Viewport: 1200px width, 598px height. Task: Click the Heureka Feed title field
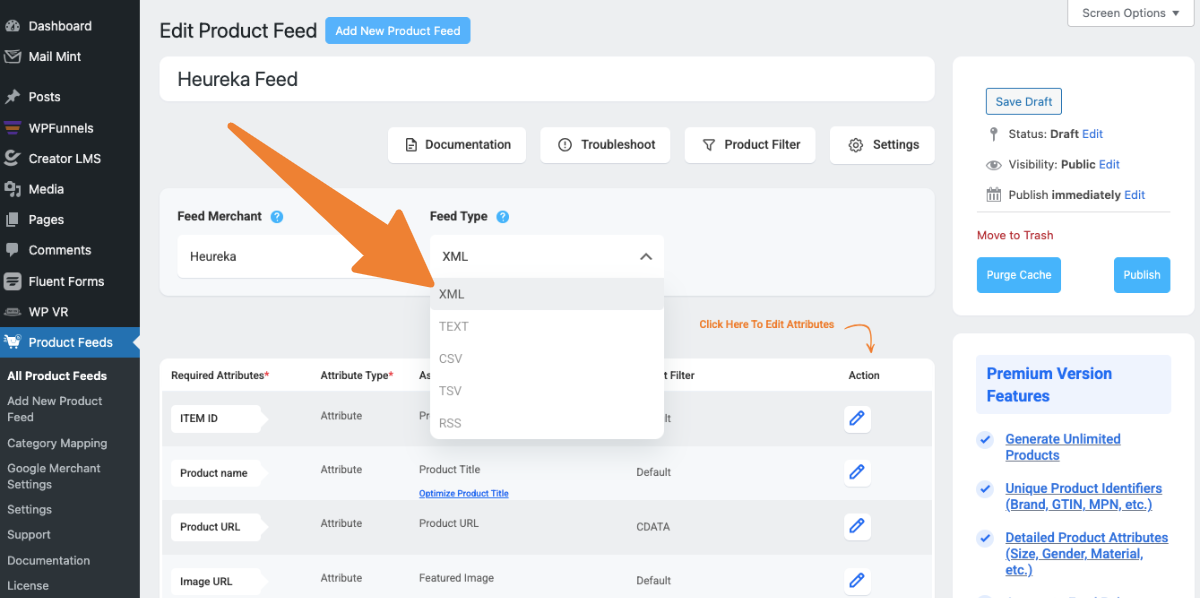click(546, 79)
